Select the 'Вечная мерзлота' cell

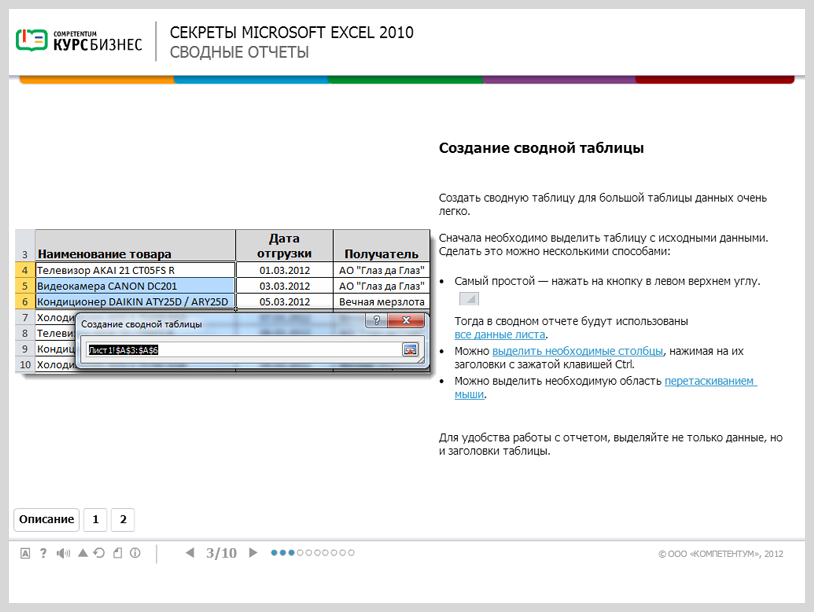(x=382, y=302)
